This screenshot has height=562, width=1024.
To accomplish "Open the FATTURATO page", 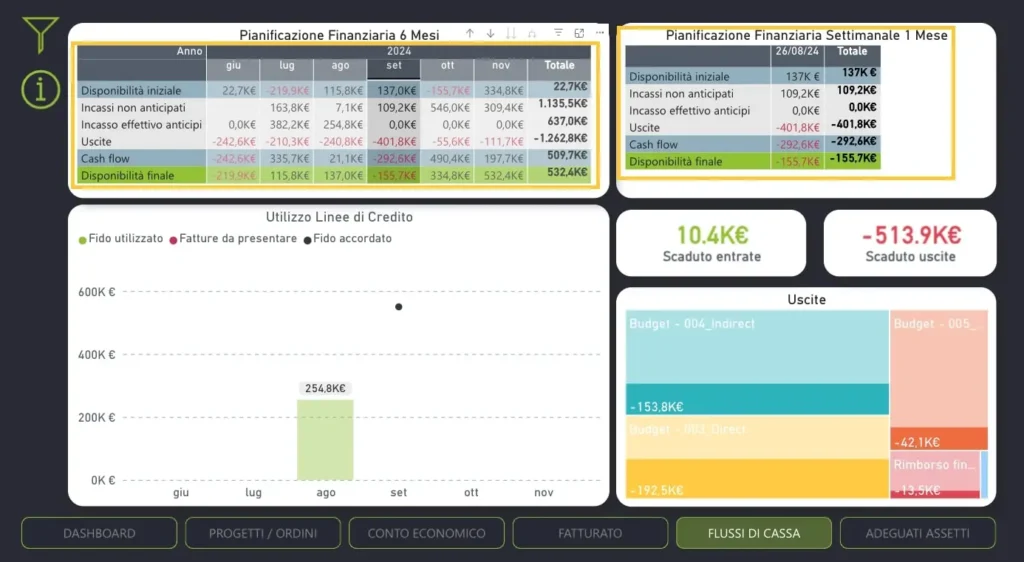I will [590, 533].
